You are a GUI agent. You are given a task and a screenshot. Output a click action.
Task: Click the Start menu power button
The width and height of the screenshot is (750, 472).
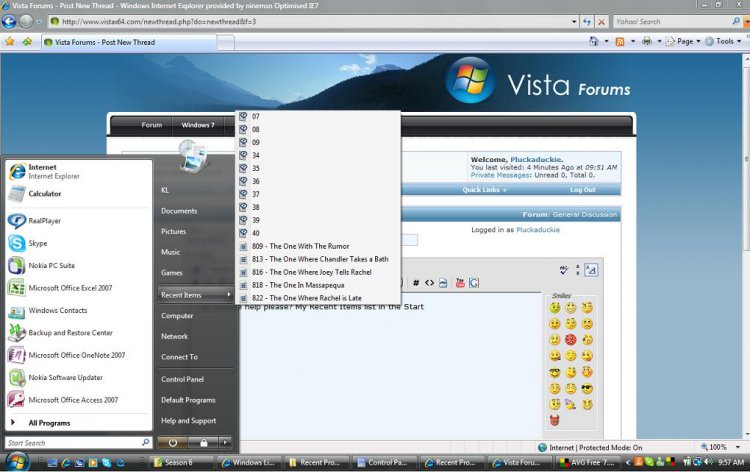[x=173, y=443]
